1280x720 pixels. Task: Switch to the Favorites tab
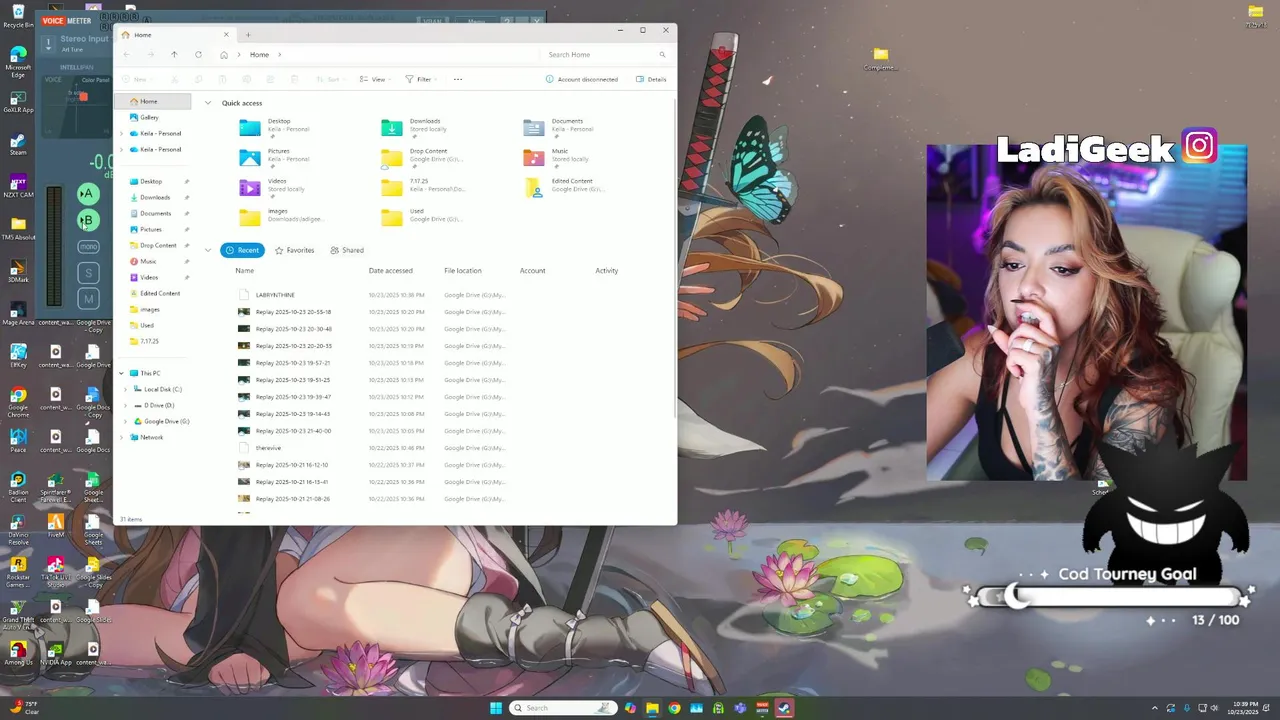click(295, 250)
